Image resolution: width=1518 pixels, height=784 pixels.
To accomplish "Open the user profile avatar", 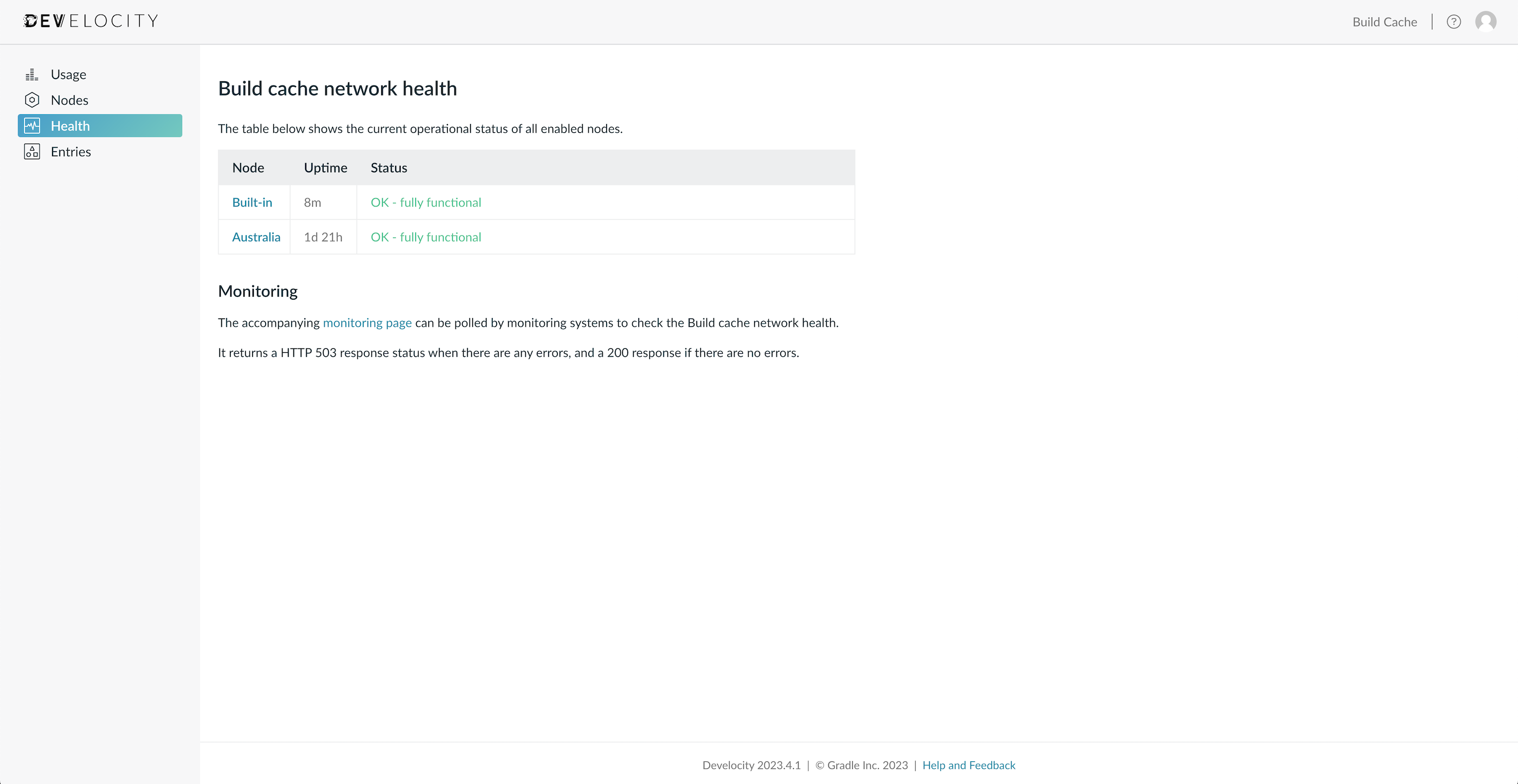I will (x=1486, y=21).
